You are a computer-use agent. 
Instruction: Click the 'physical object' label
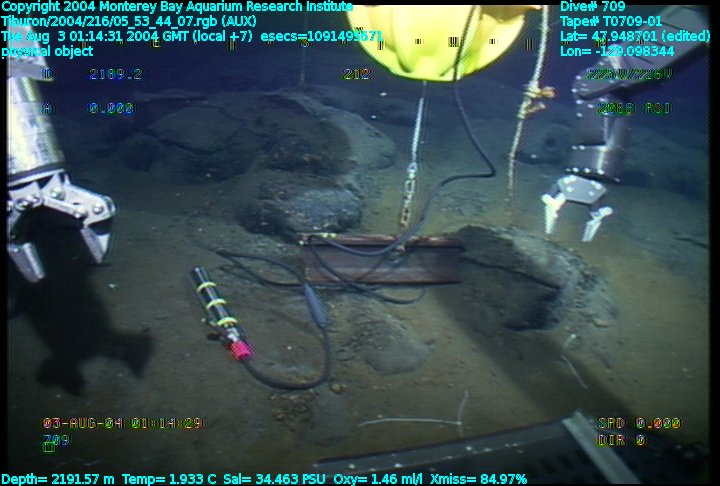click(48, 50)
